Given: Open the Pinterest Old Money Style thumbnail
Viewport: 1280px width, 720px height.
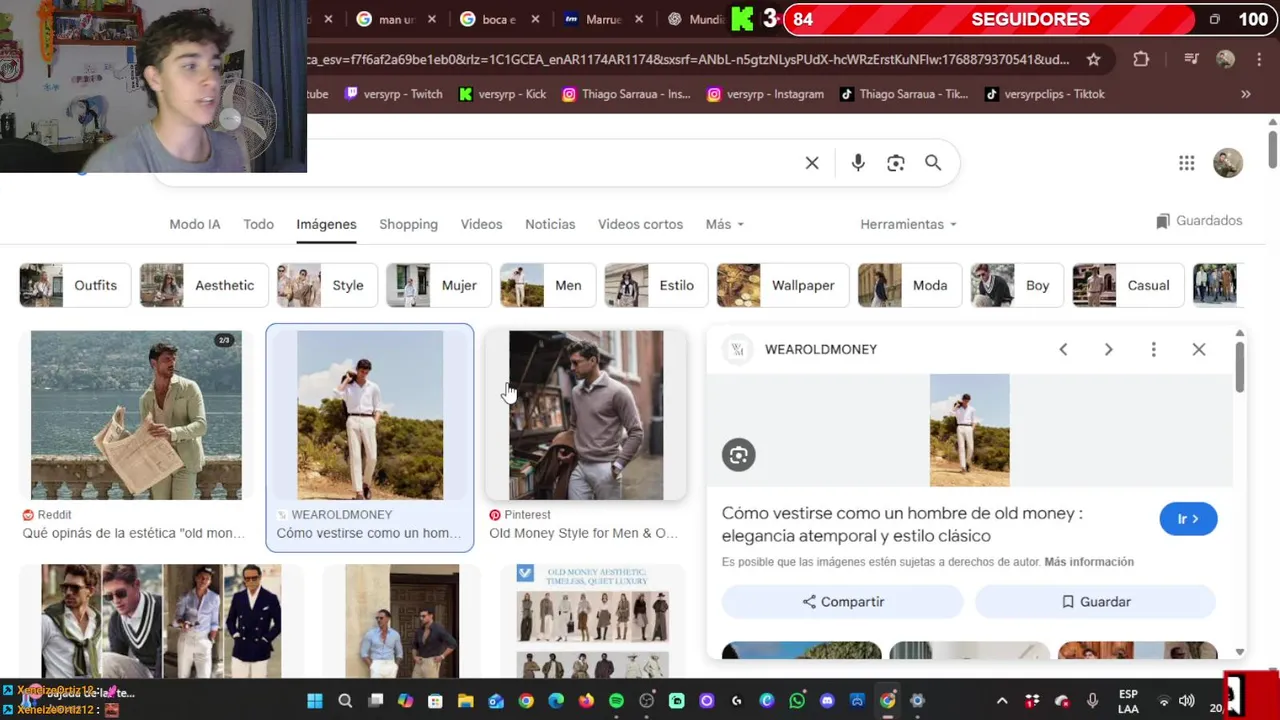Looking at the screenshot, I should point(586,415).
